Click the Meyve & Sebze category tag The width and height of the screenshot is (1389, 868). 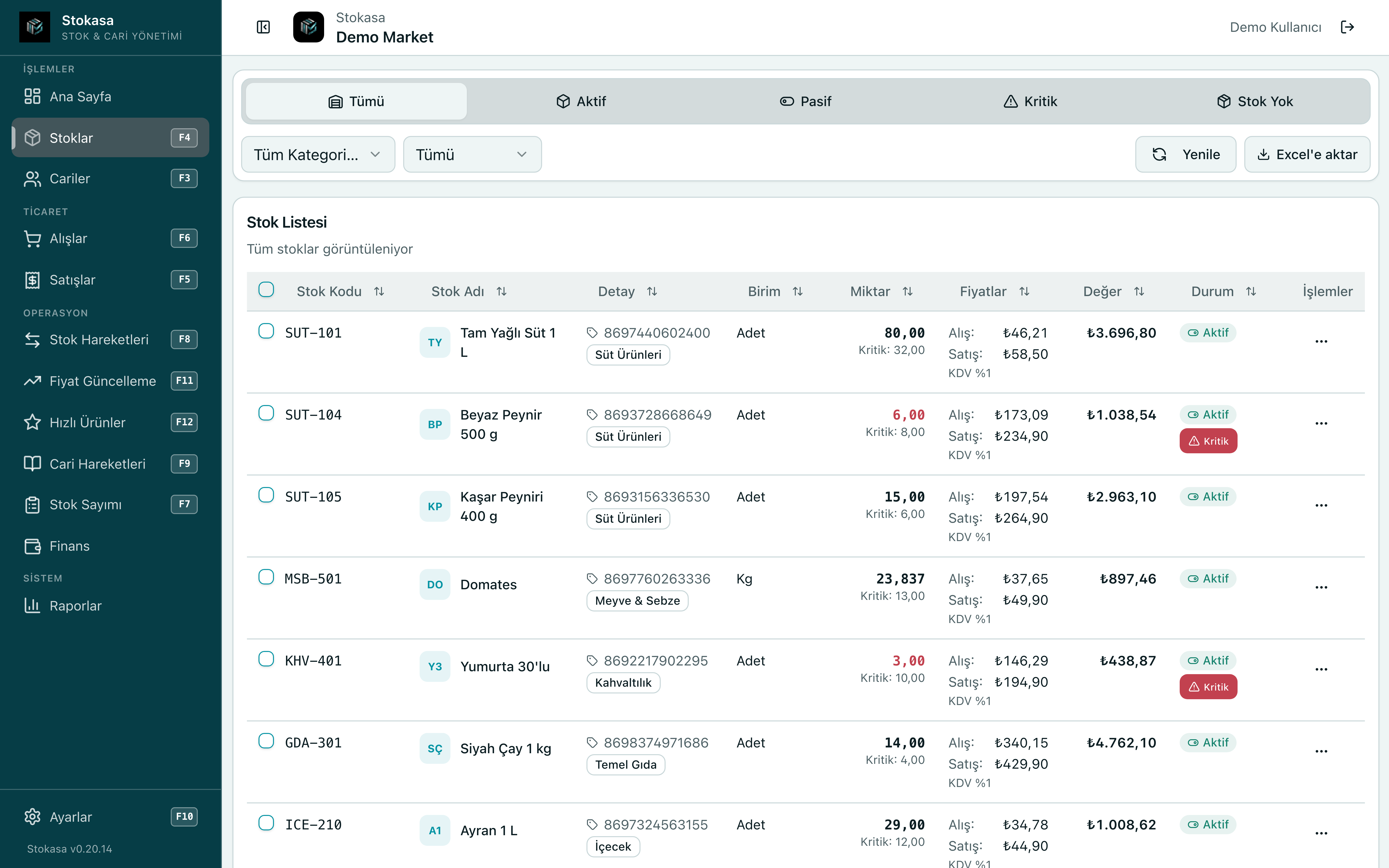click(x=637, y=601)
